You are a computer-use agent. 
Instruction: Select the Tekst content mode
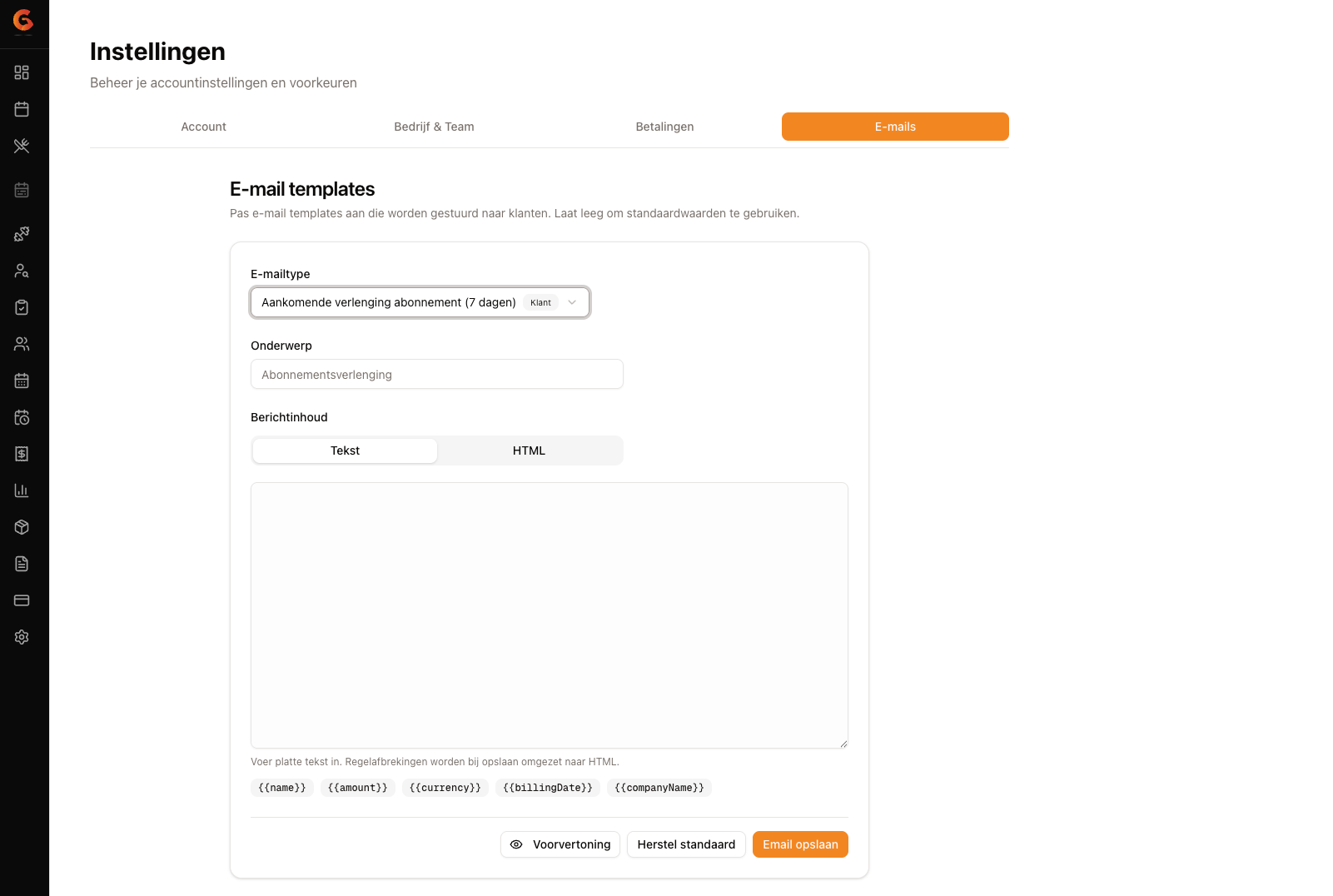pyautogui.click(x=345, y=450)
